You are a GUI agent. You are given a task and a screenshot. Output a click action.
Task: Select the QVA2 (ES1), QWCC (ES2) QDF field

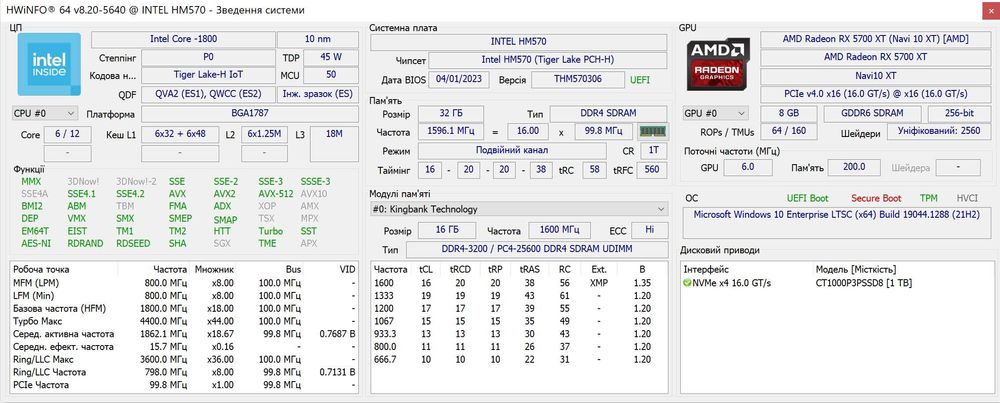[x=208, y=94]
